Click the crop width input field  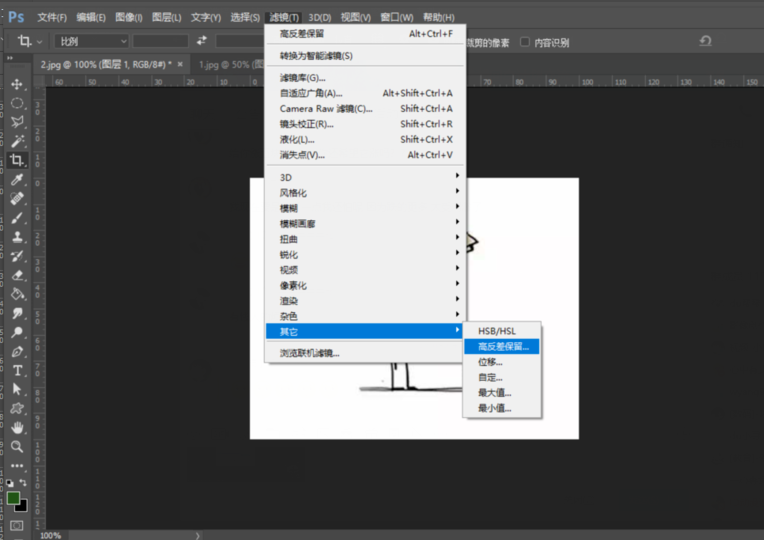click(x=160, y=41)
